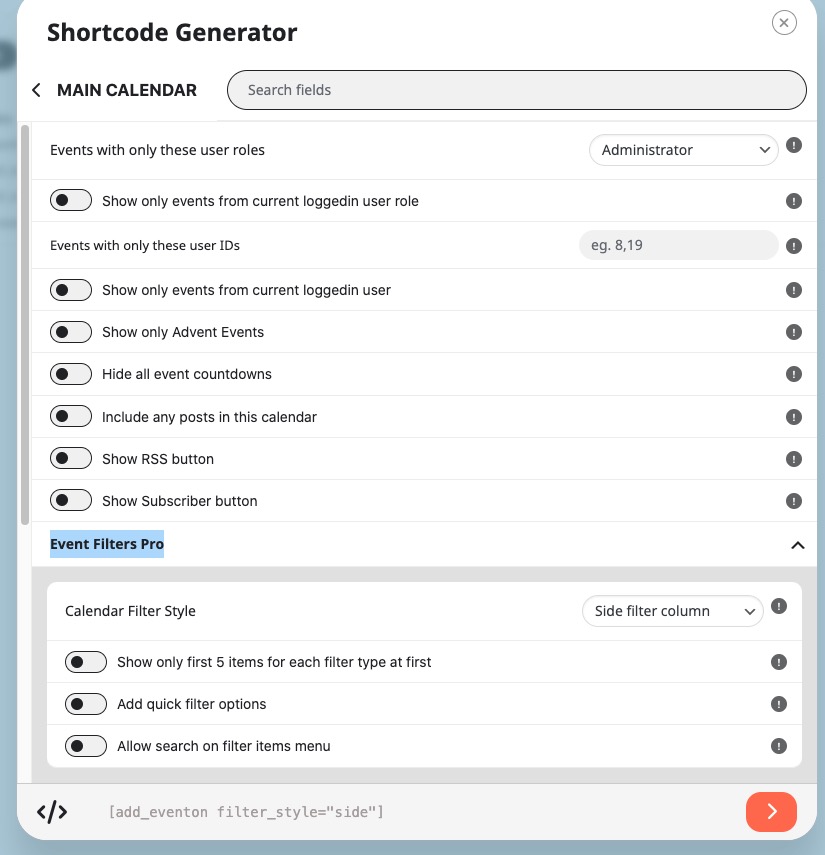
Task: Click info icon for Hide all event countdowns
Action: tap(793, 374)
